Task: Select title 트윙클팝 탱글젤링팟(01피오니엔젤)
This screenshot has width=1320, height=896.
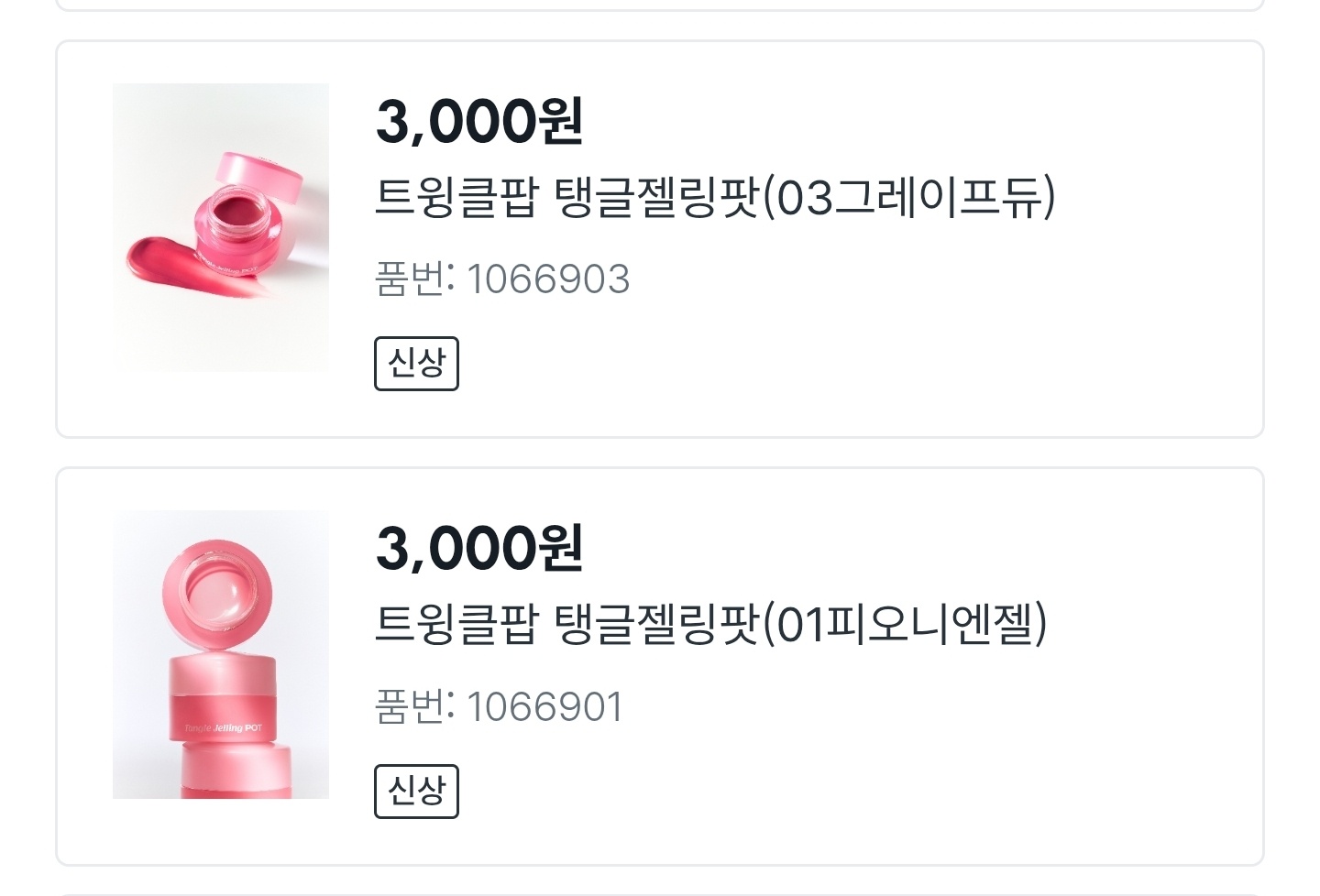Action: click(x=710, y=624)
